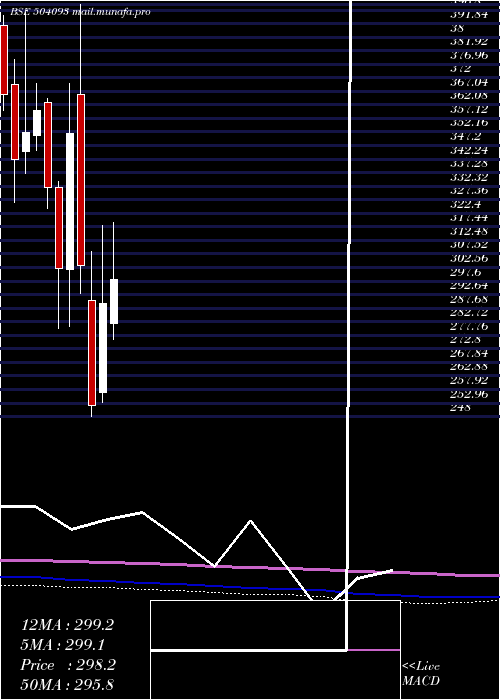Click the 342.24 price axis label
Viewport: 500px width, 700px height.
(469, 150)
